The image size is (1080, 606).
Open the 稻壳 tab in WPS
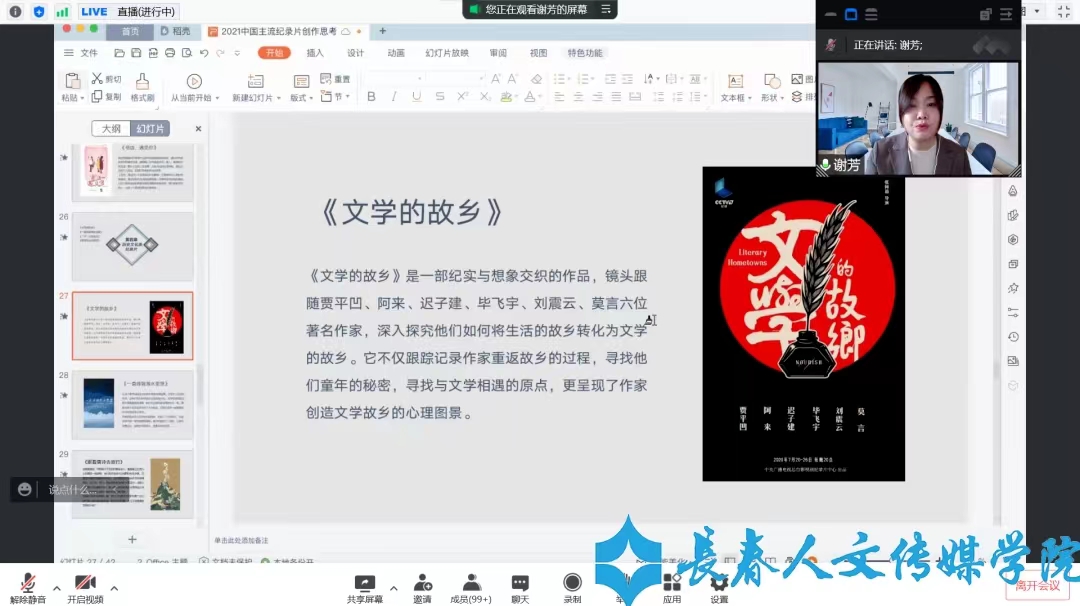(x=176, y=31)
